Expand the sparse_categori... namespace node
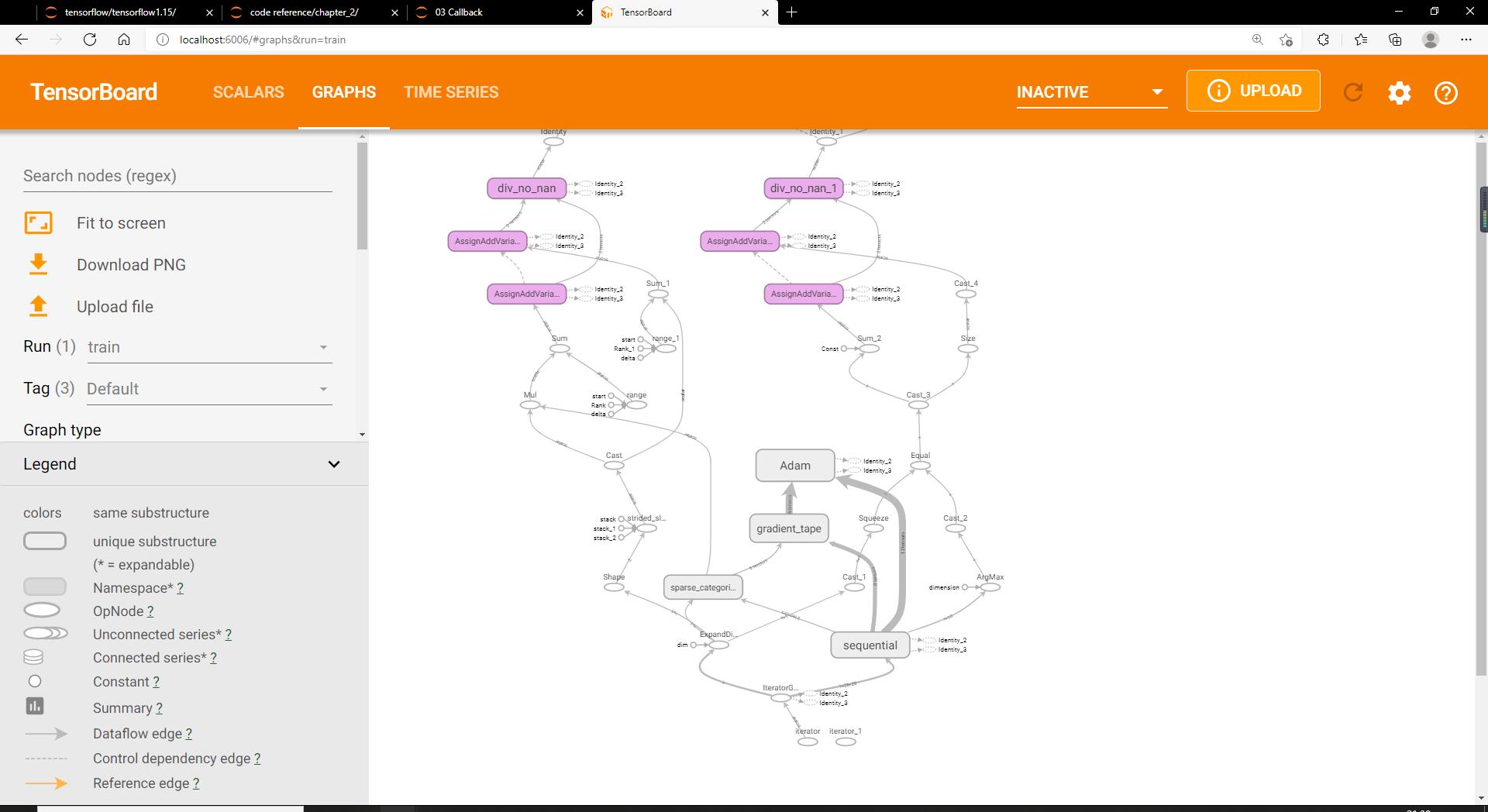1488x812 pixels. 703,587
